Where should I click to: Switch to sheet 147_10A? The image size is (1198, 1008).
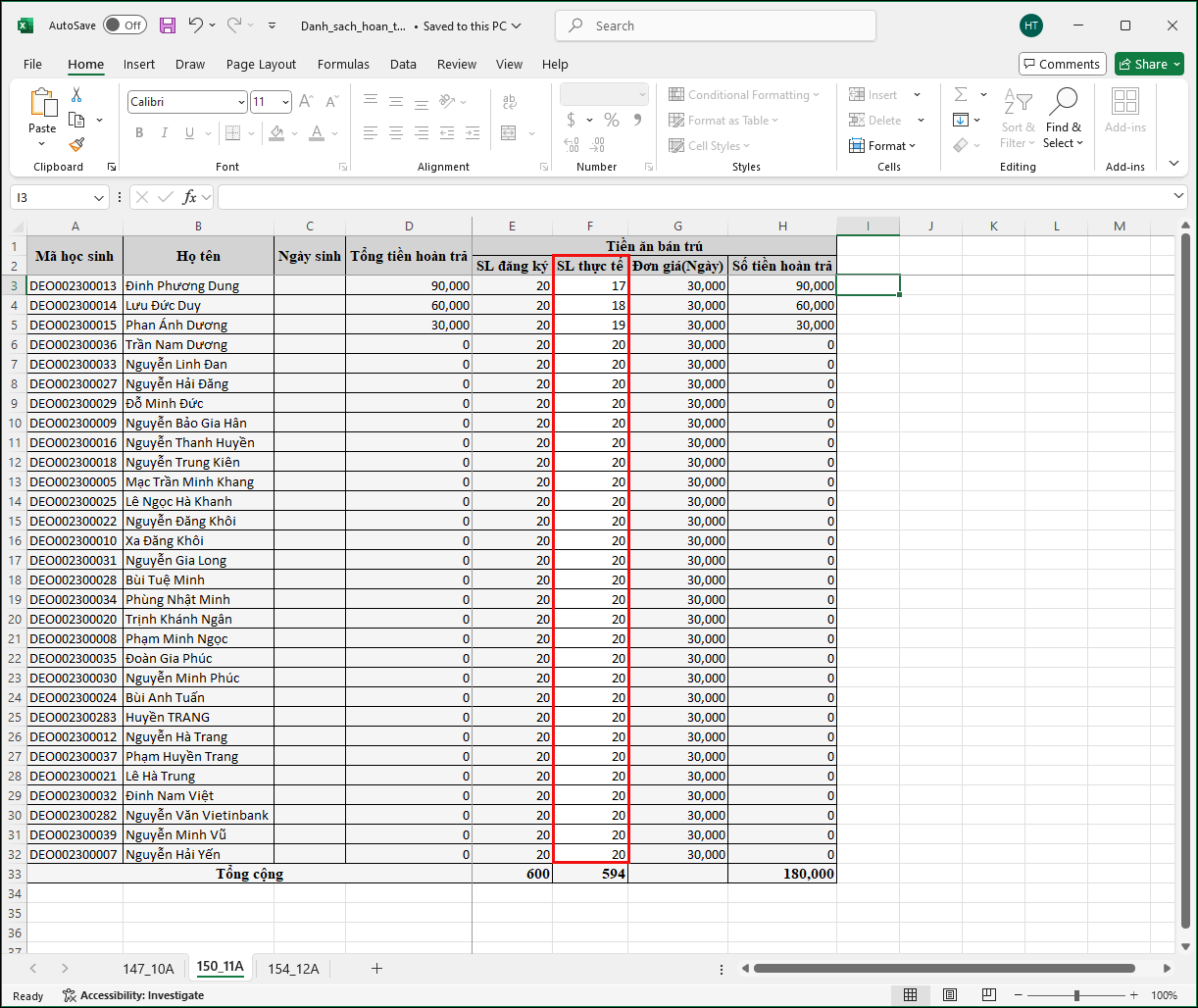(x=148, y=969)
